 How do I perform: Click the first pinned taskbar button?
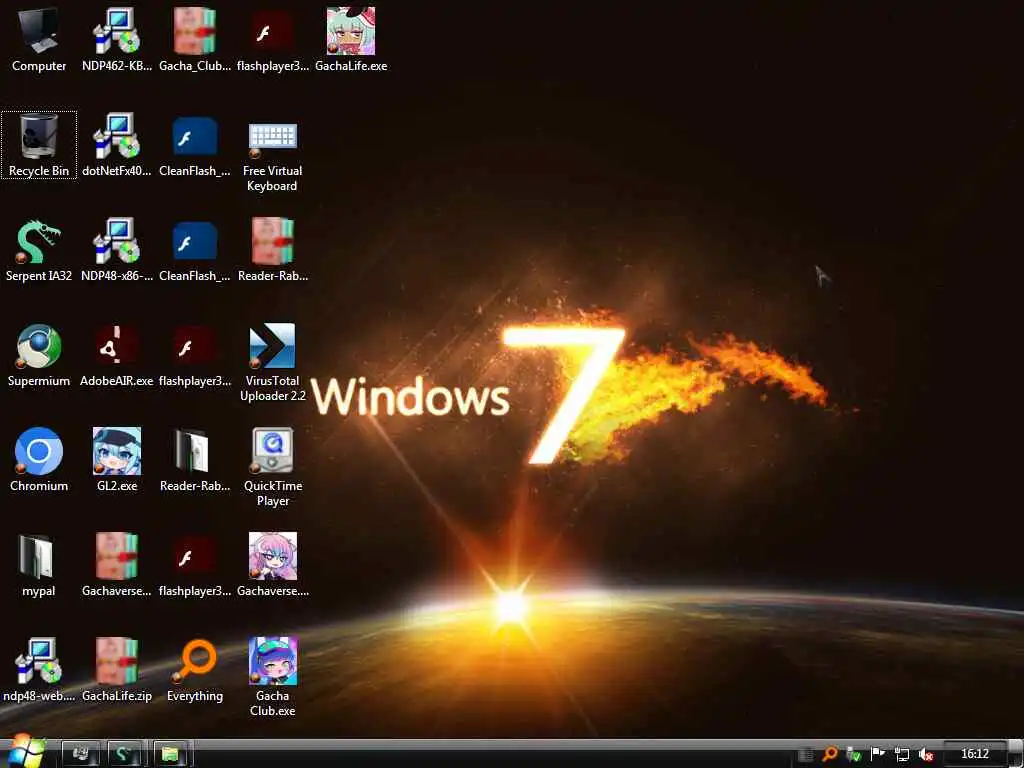coord(80,754)
